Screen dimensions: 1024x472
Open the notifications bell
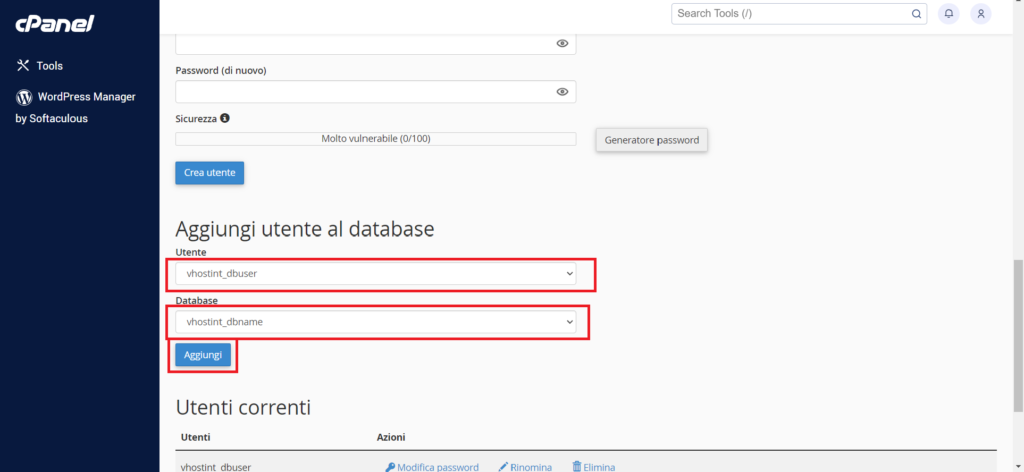(x=949, y=14)
